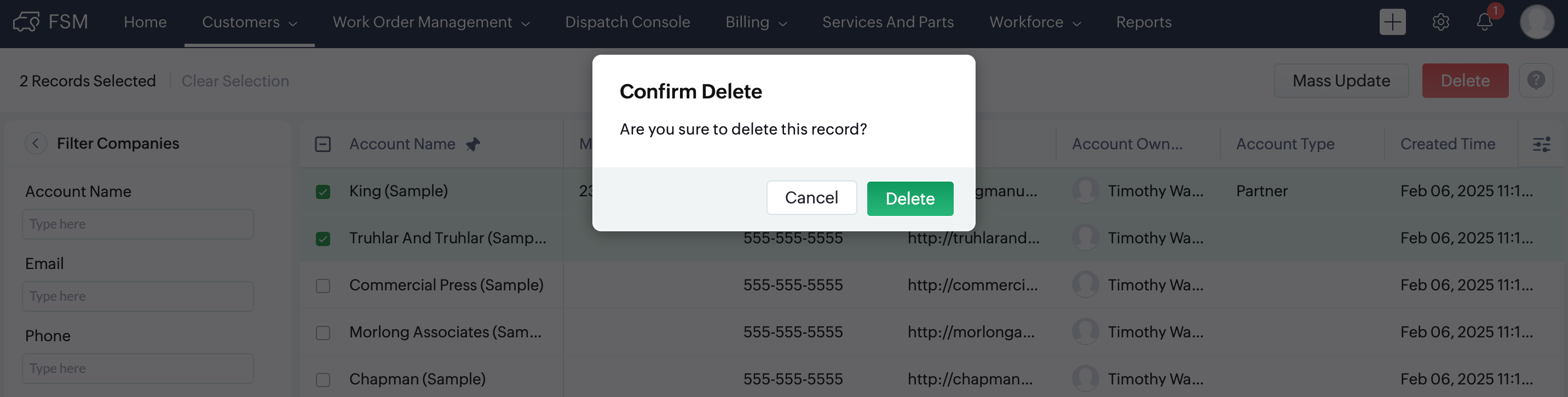This screenshot has width=1568, height=397.
Task: Click the FSM truck logo icon
Action: point(26,22)
